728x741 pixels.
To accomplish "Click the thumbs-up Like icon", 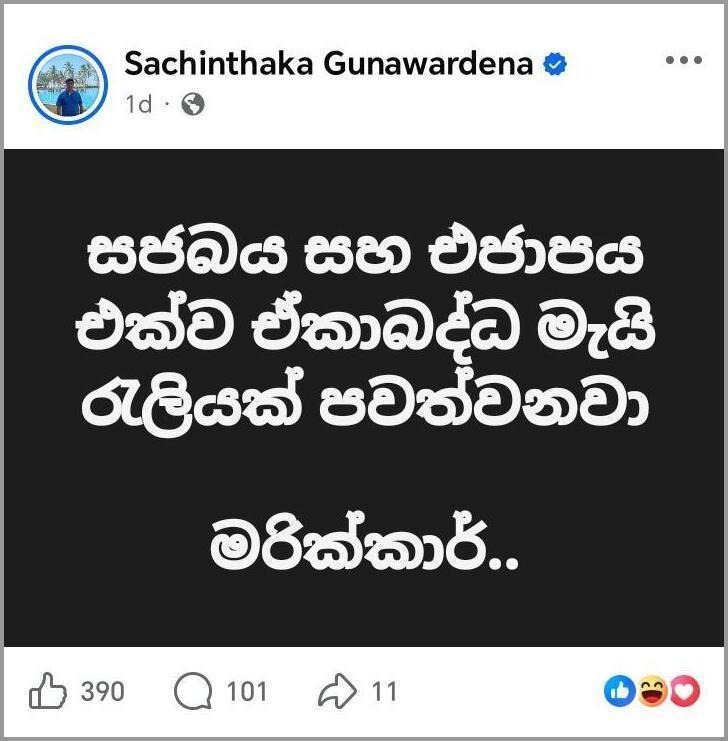I will coord(48,691).
